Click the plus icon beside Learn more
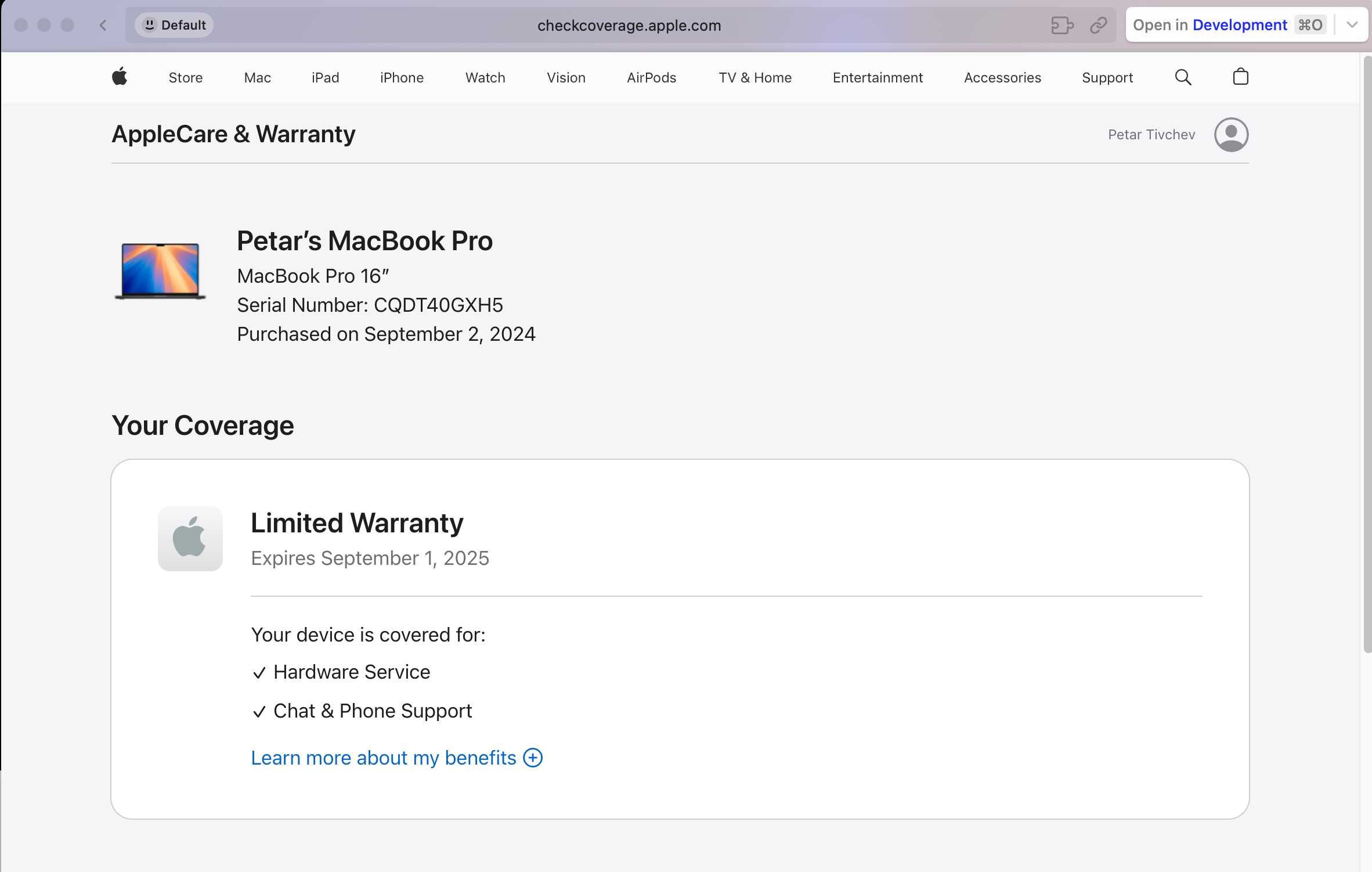Viewport: 1372px width, 872px height. (533, 758)
